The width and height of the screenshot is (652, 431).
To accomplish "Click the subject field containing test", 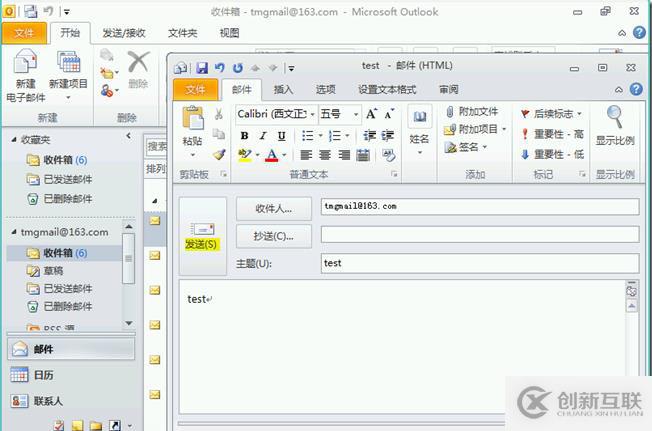I will 480,263.
